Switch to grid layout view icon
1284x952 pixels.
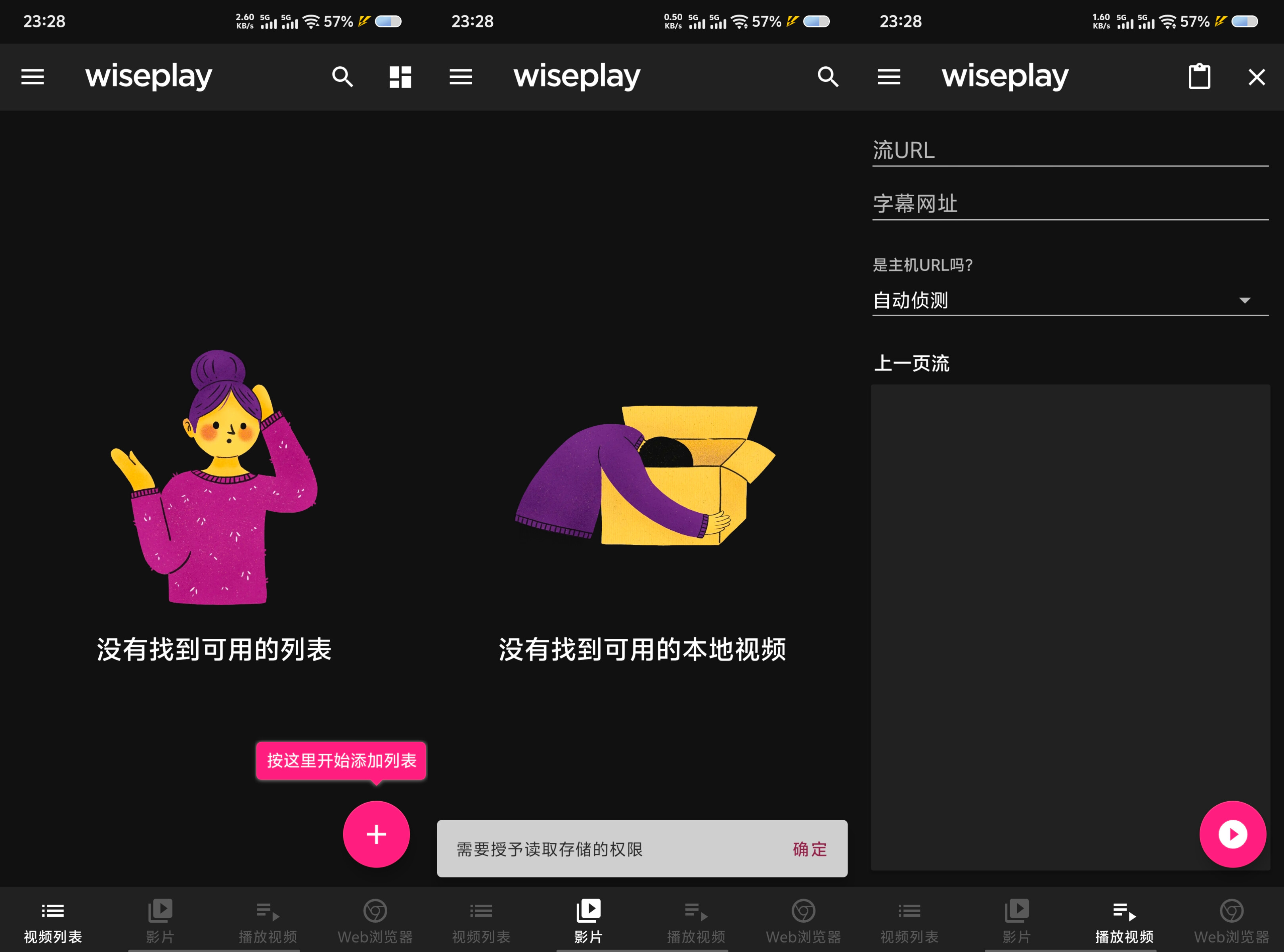400,77
